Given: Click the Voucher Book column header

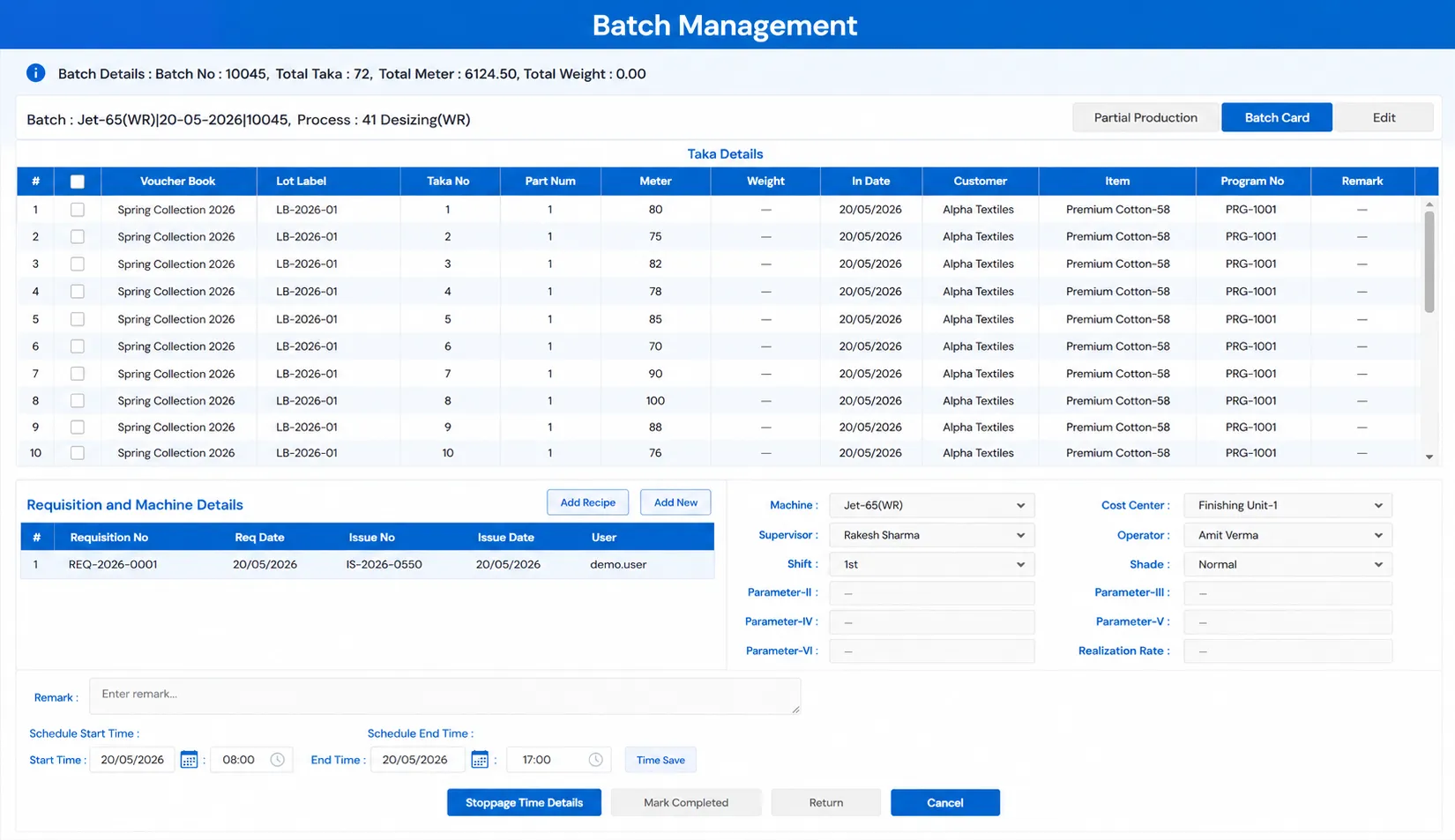Looking at the screenshot, I should coord(178,182).
